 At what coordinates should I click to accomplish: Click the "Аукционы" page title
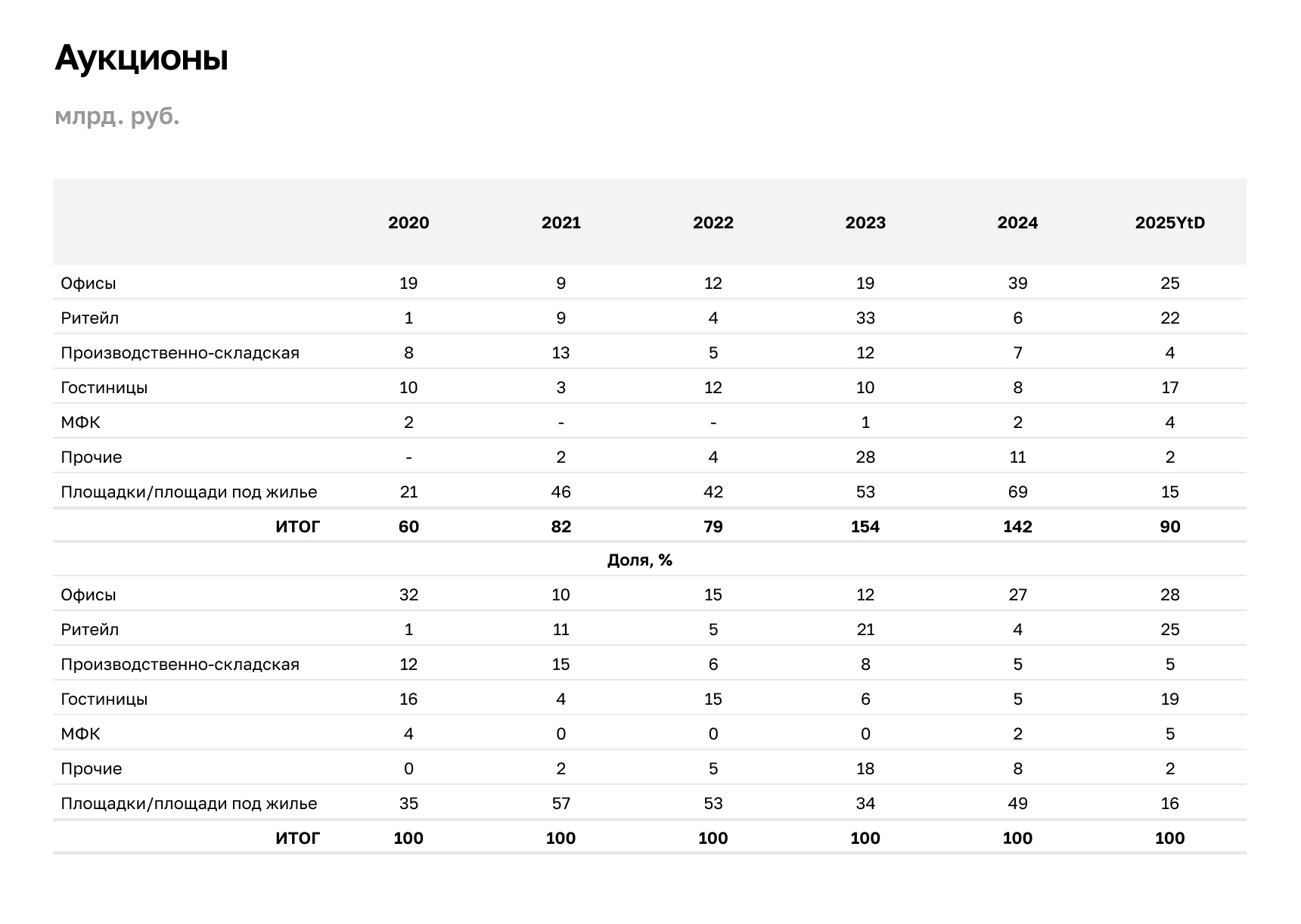[x=141, y=58]
